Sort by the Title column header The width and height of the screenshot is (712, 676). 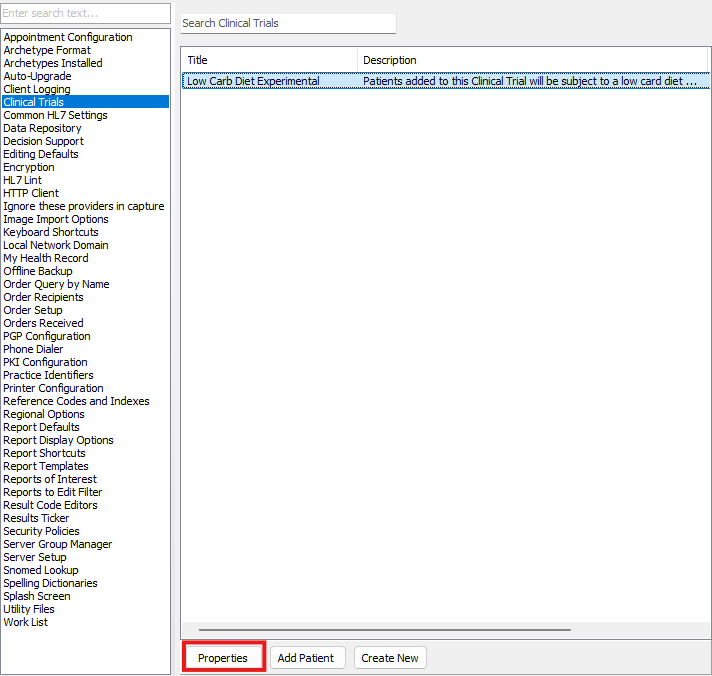pyautogui.click(x=268, y=60)
